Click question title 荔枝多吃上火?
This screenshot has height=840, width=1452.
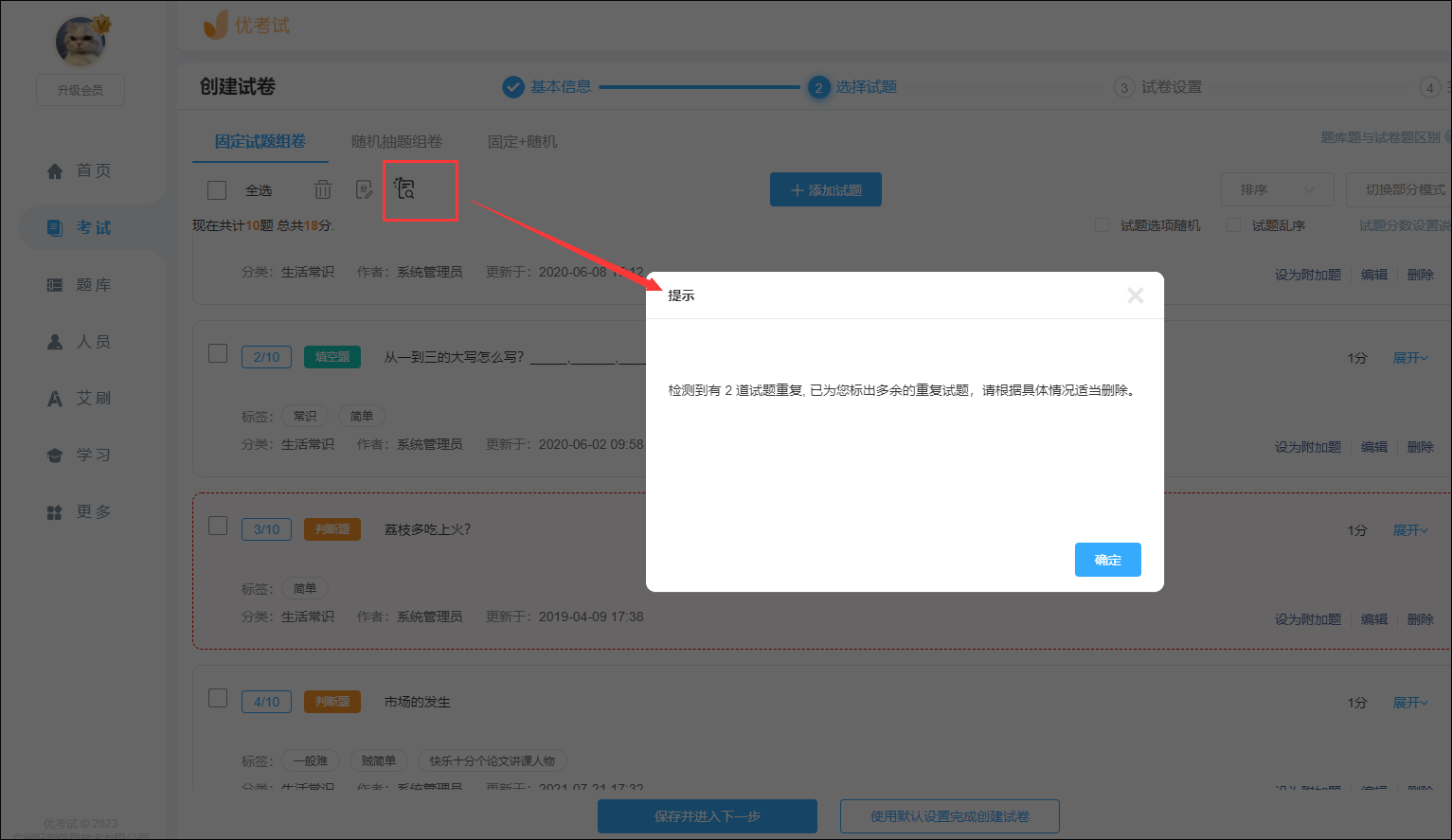click(427, 529)
